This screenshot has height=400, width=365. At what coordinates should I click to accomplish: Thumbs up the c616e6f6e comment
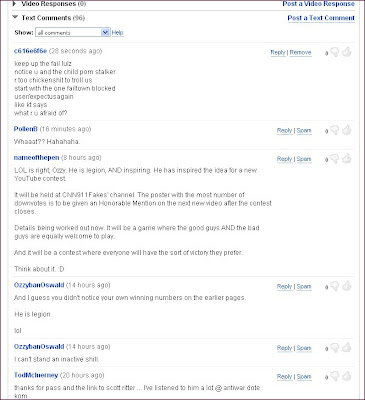click(347, 52)
